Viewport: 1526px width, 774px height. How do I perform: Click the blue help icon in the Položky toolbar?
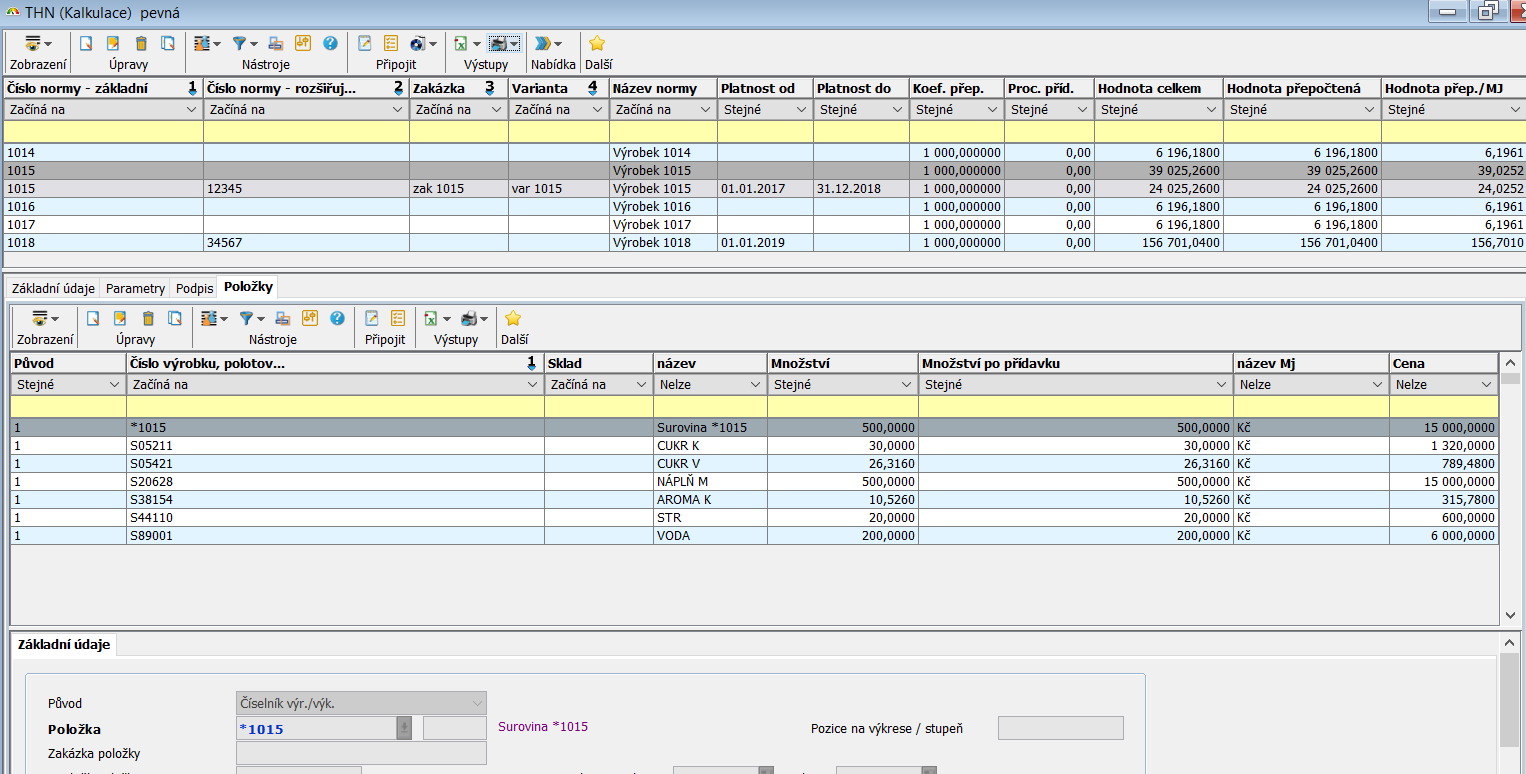coord(337,318)
